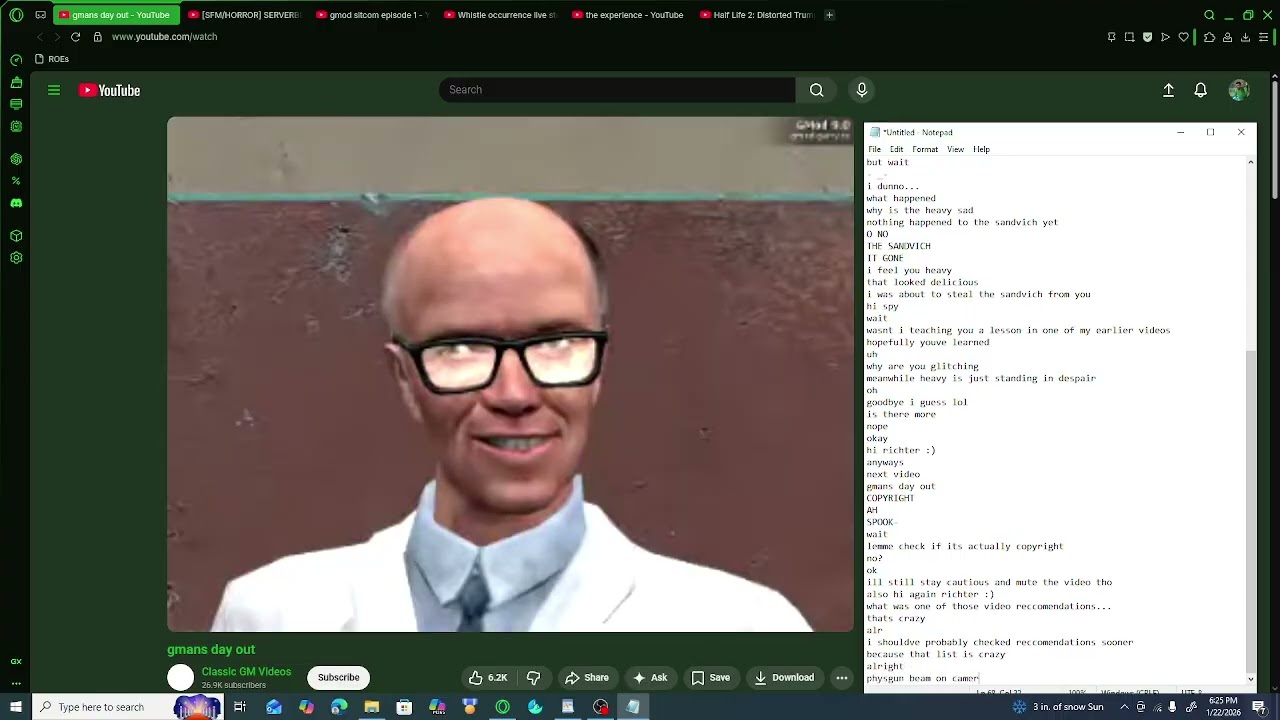Open the Windows notification center icon
The height and width of the screenshot is (720, 1280).
pos(1259,707)
